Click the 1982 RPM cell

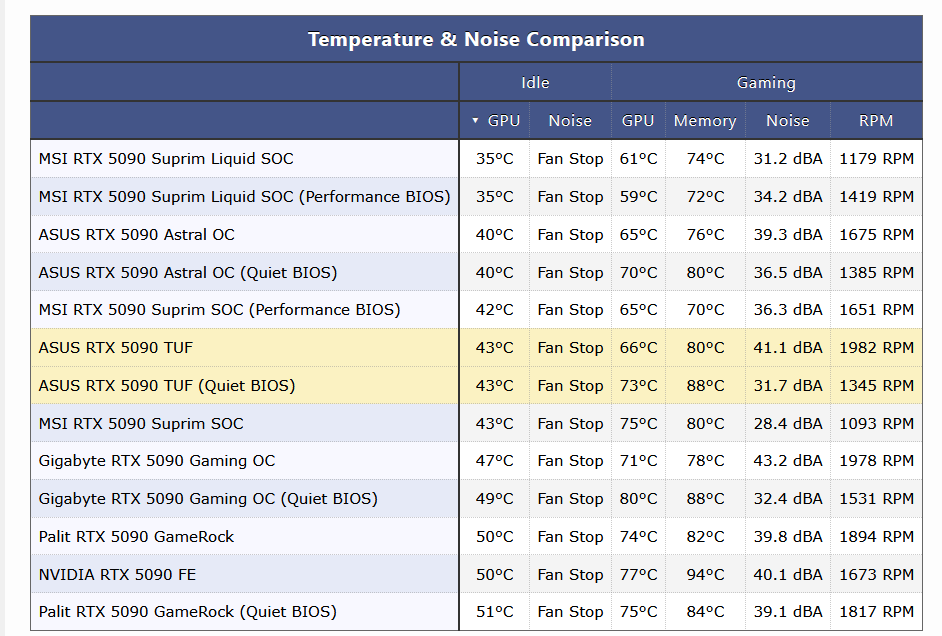(x=876, y=348)
